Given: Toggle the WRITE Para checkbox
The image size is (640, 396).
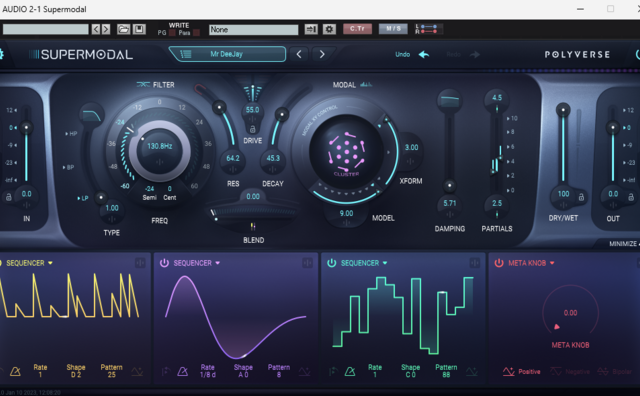Looking at the screenshot, I should [196, 33].
